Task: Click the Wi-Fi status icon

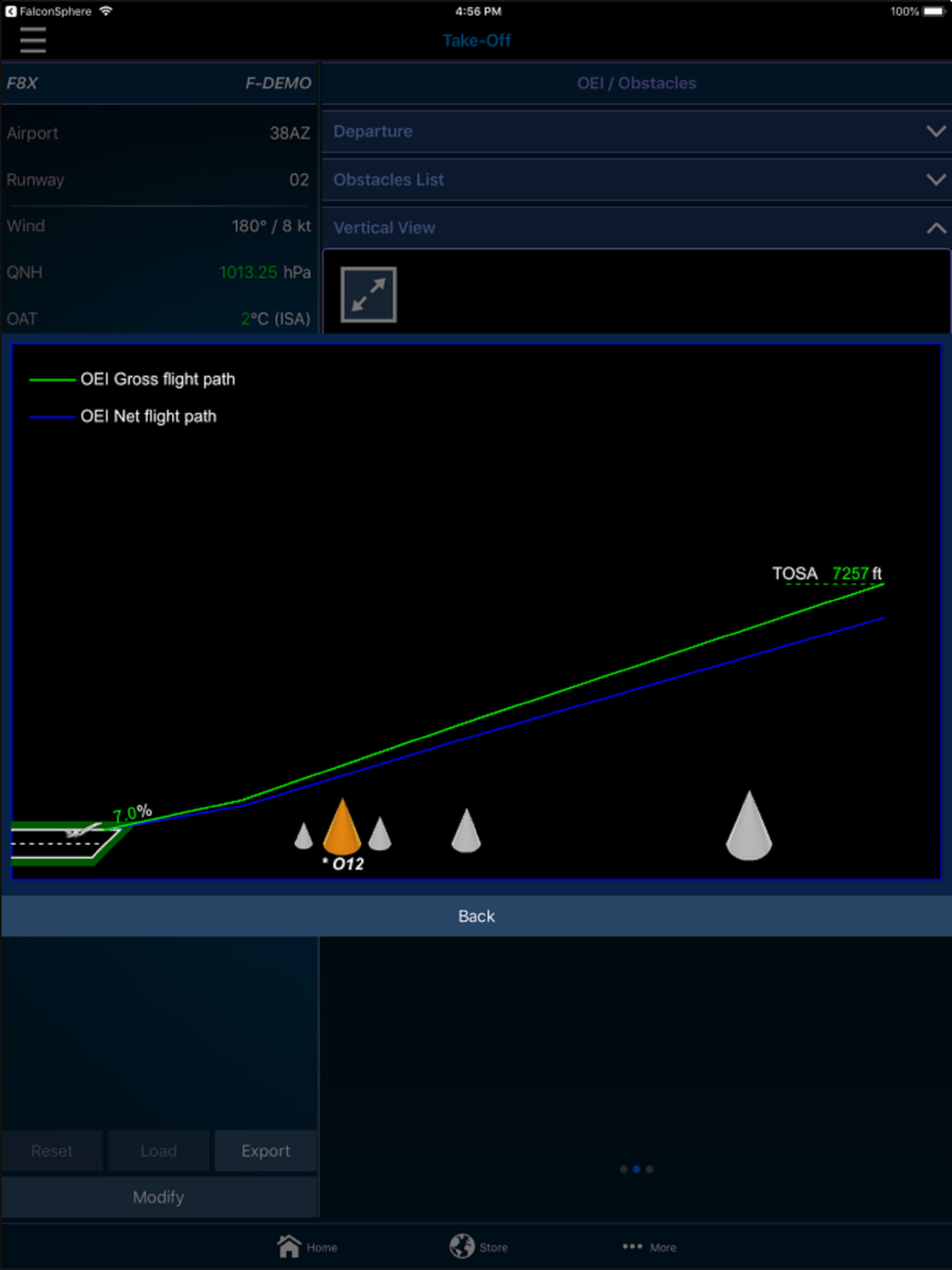Action: 106,11
